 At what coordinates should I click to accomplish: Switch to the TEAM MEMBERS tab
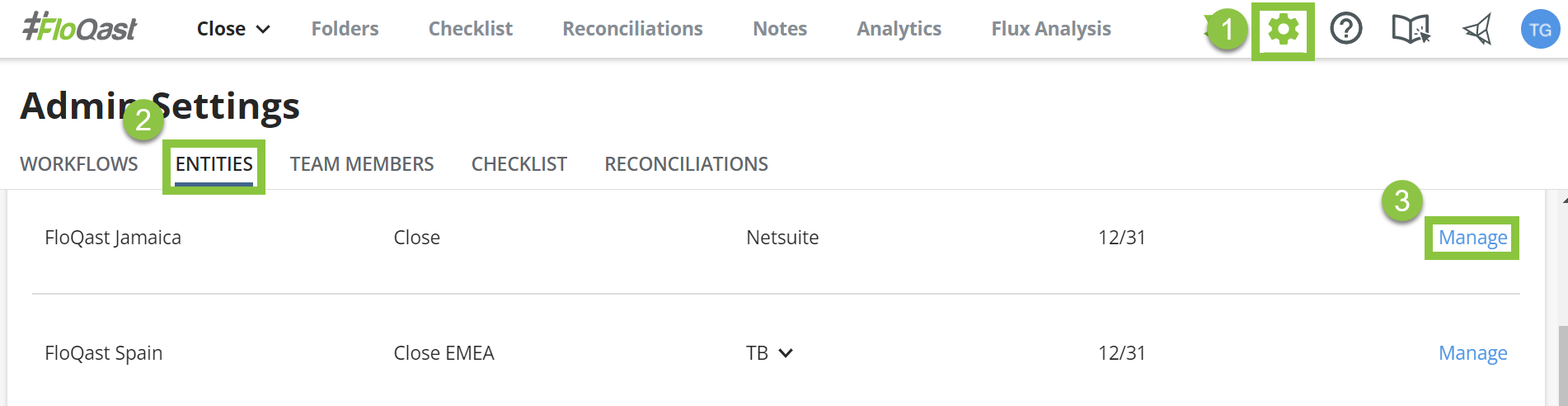coord(362,164)
